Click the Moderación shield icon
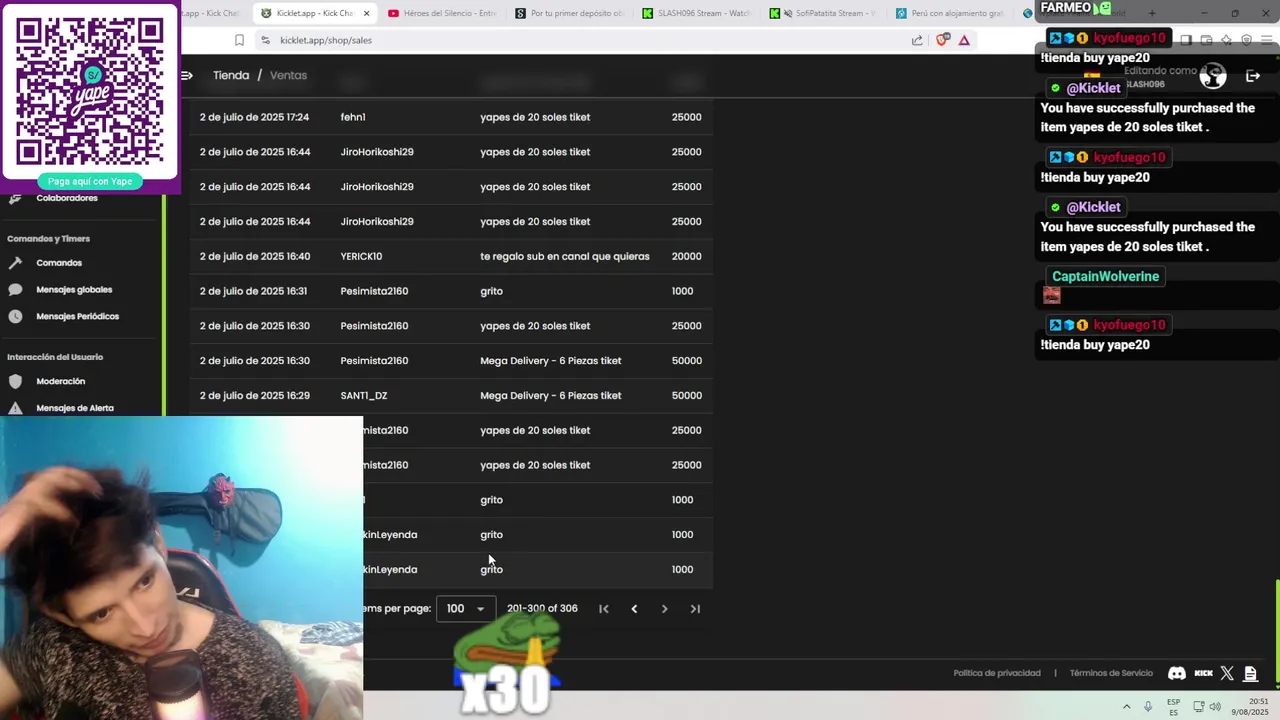Image resolution: width=1280 pixels, height=720 pixels. coord(15,381)
